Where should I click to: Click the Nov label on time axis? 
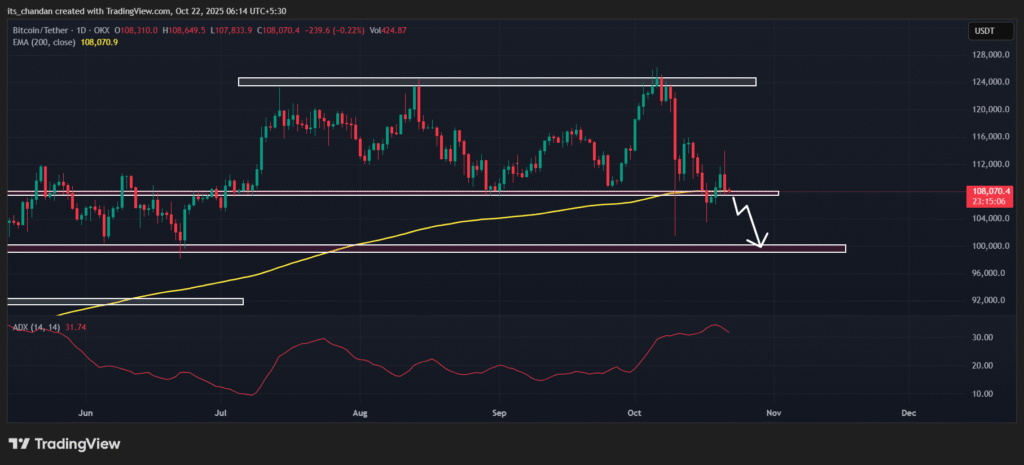771,412
